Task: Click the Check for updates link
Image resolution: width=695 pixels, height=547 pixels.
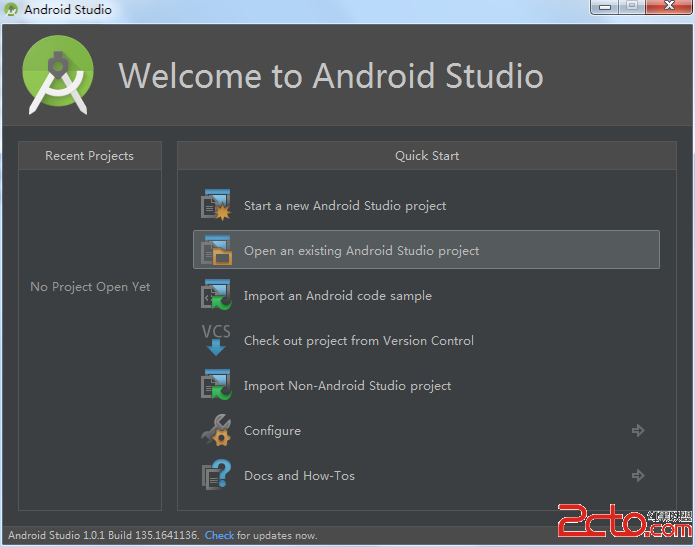Action: coord(219,535)
